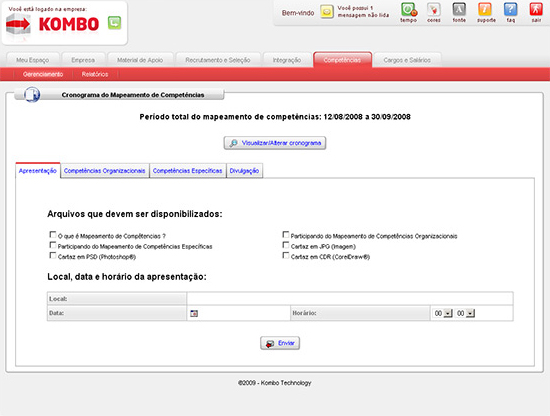Screen dimensions: 550x416
Task: Click the suporte support icon
Action: click(x=485, y=9)
